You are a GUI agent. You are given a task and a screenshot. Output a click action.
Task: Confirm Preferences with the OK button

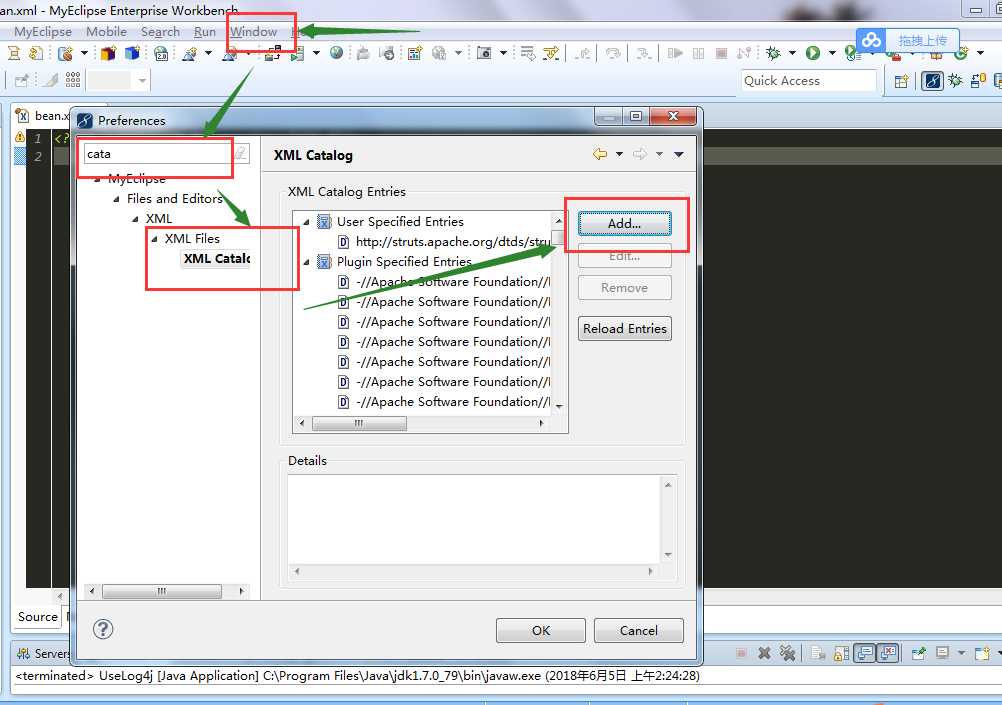[541, 630]
